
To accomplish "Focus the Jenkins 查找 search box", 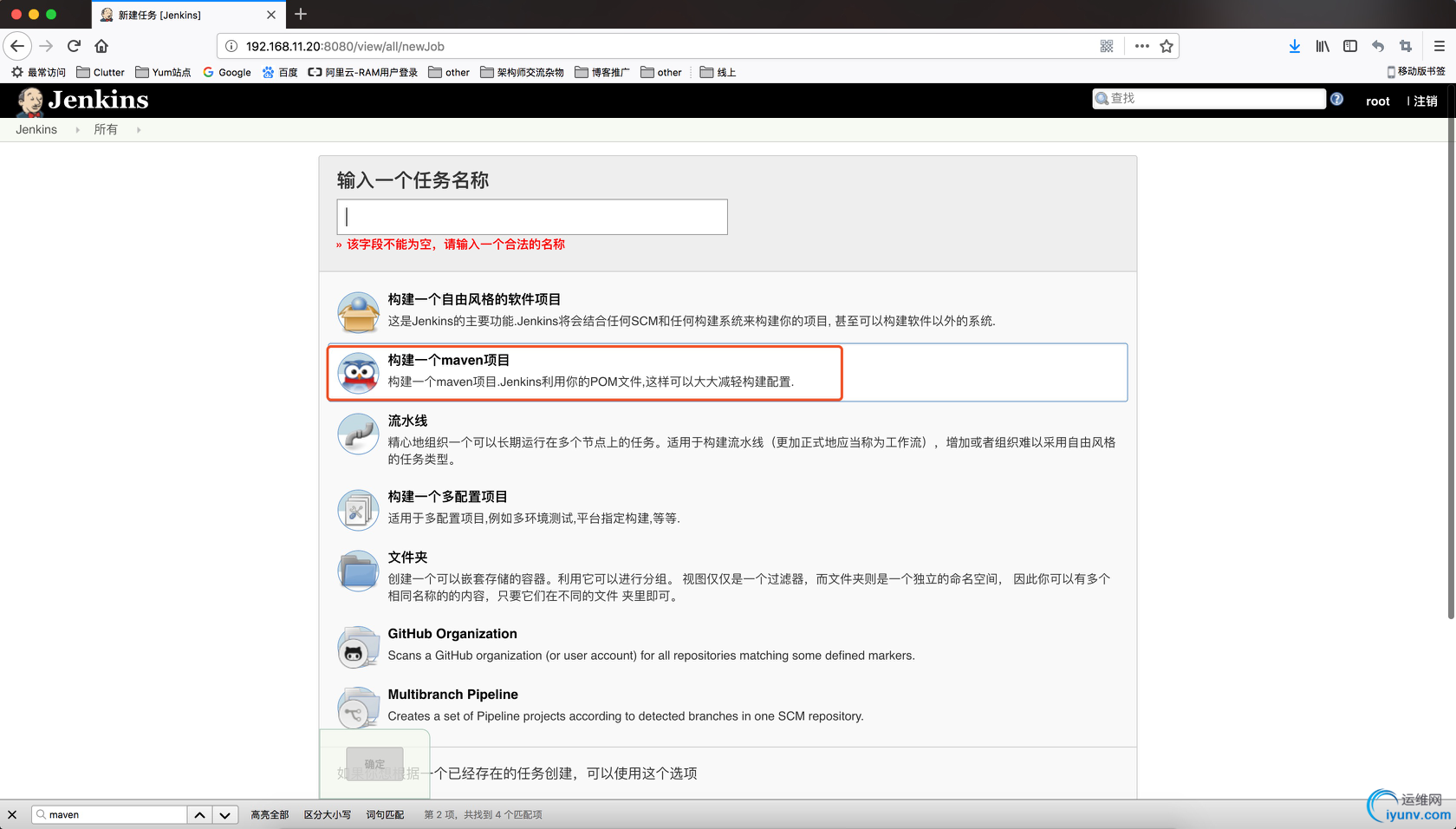I will pyautogui.click(x=1209, y=99).
